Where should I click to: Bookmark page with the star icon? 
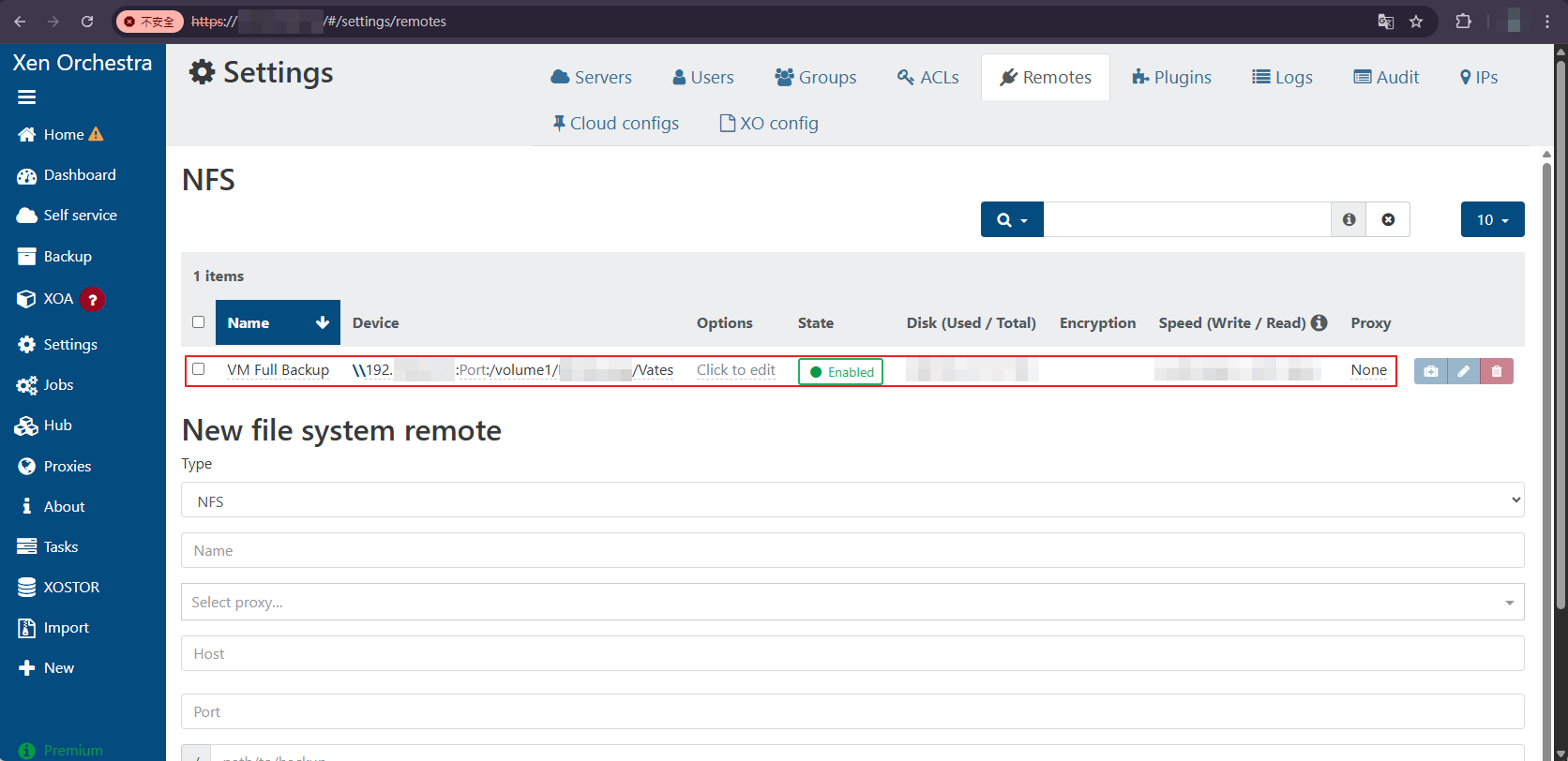1416,22
